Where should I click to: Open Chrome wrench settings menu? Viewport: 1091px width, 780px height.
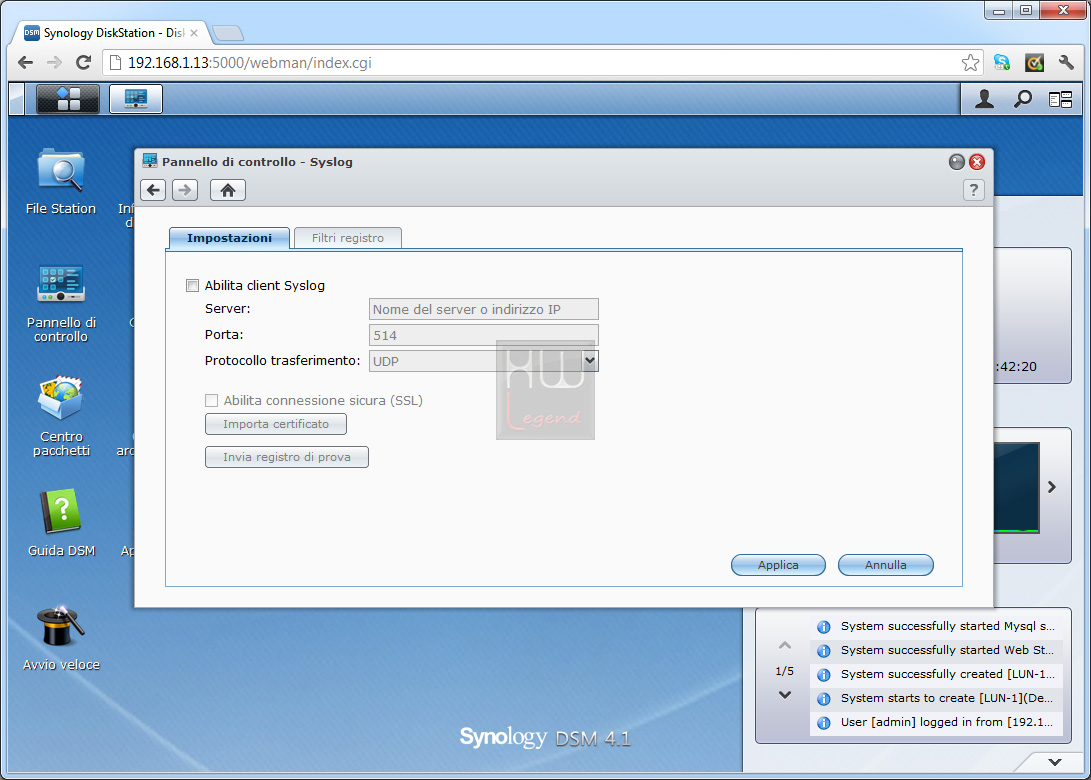point(1066,63)
